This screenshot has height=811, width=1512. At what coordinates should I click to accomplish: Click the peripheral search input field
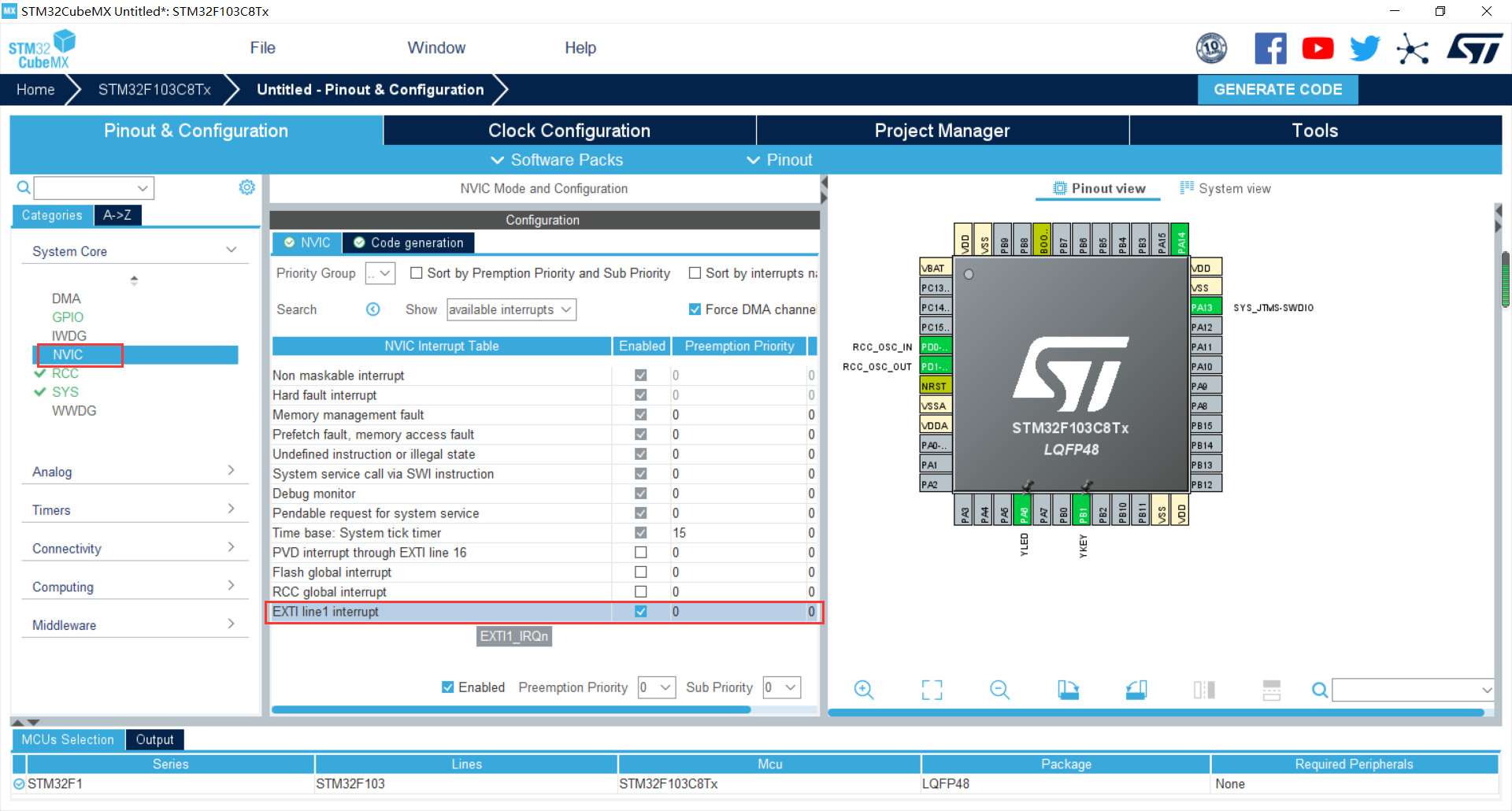click(x=94, y=187)
